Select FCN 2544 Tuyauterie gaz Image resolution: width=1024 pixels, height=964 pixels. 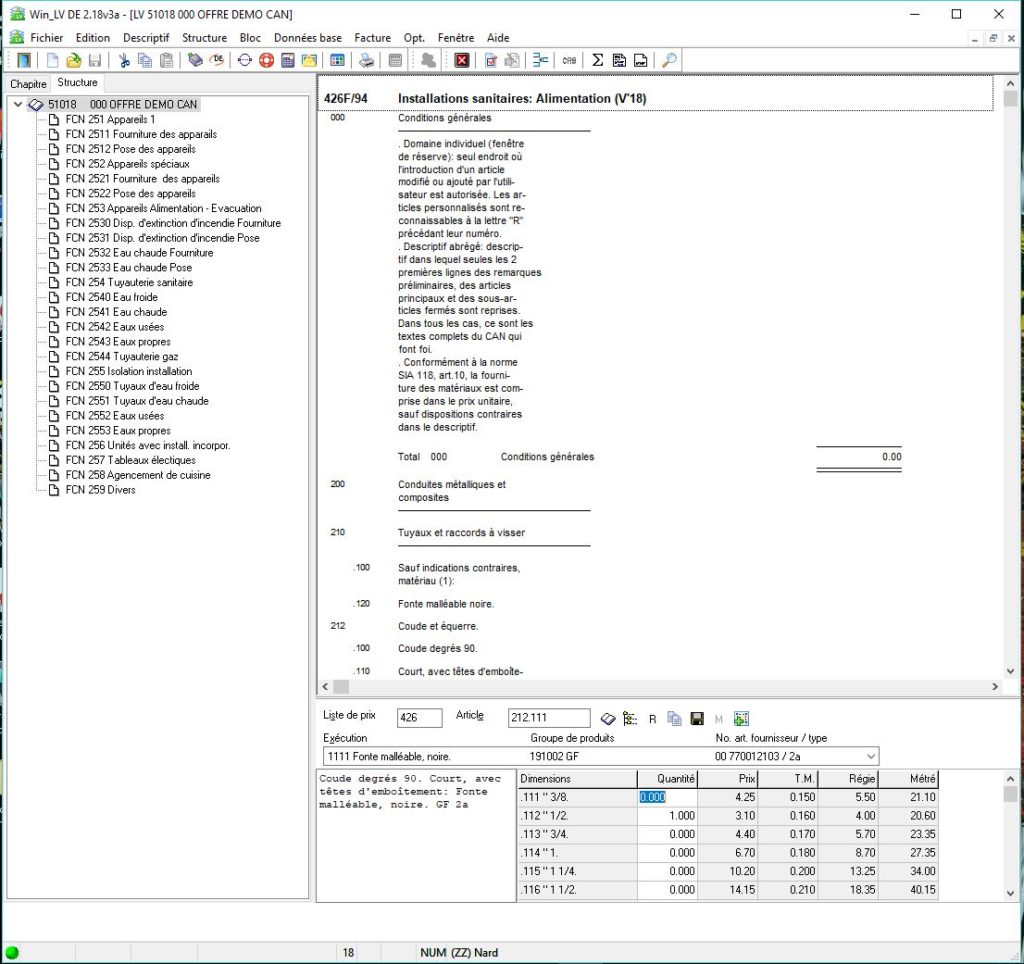(121, 357)
